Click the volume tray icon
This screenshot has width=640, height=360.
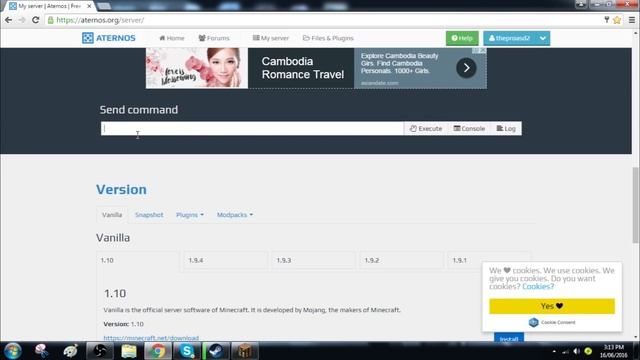[x=576, y=351]
